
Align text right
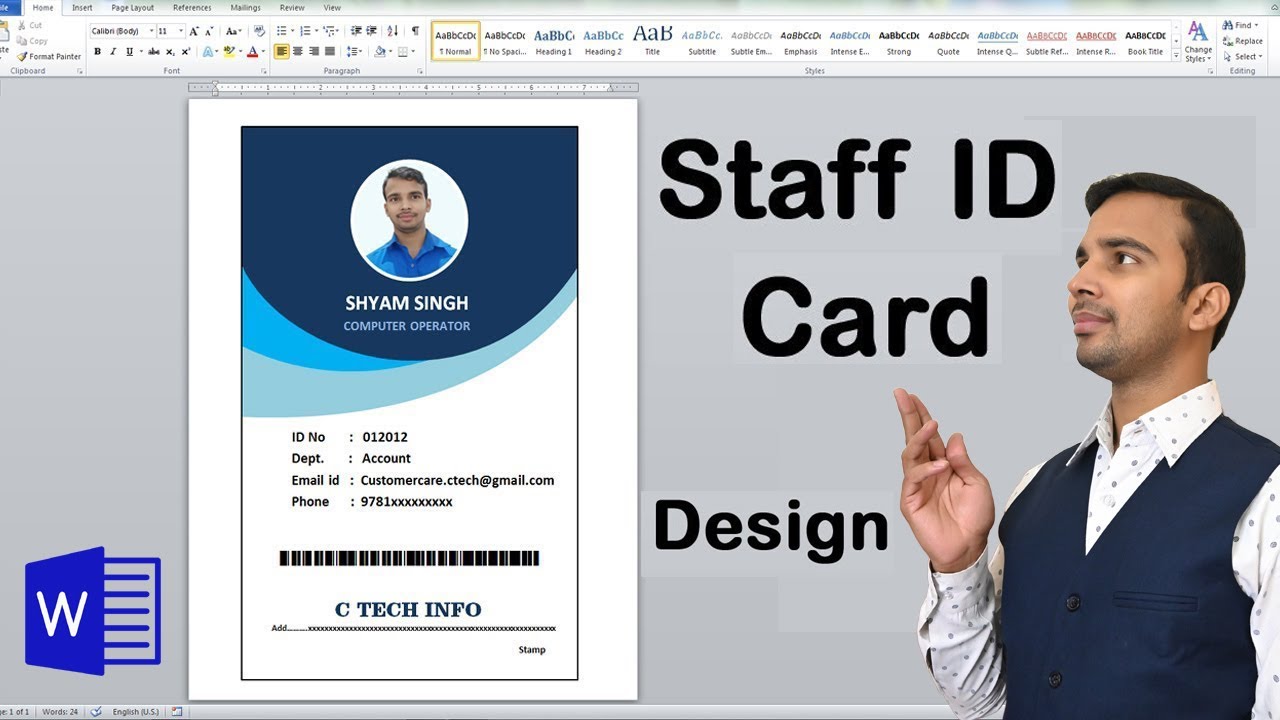(x=314, y=51)
